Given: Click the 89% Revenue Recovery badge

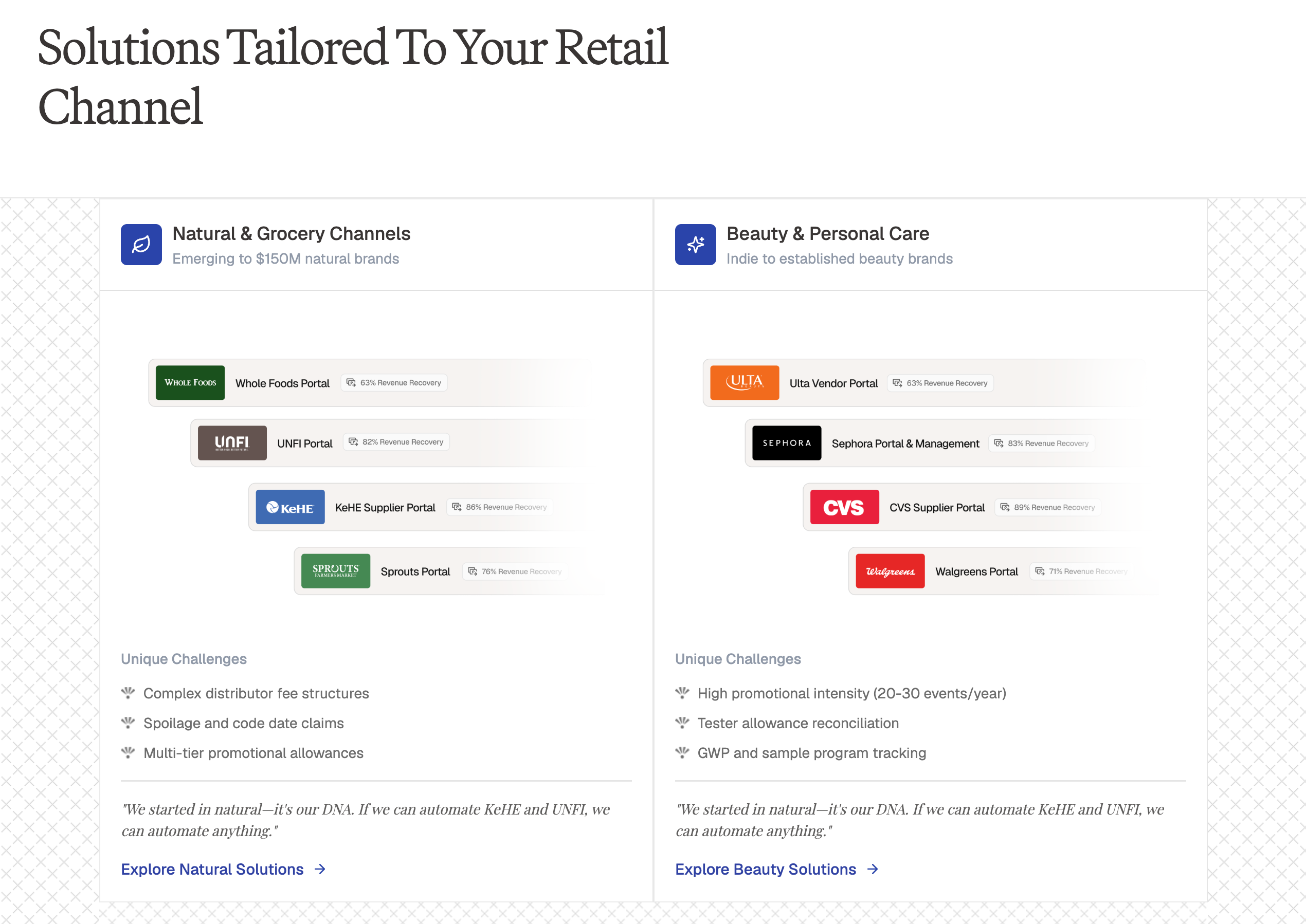Looking at the screenshot, I should 1047,507.
